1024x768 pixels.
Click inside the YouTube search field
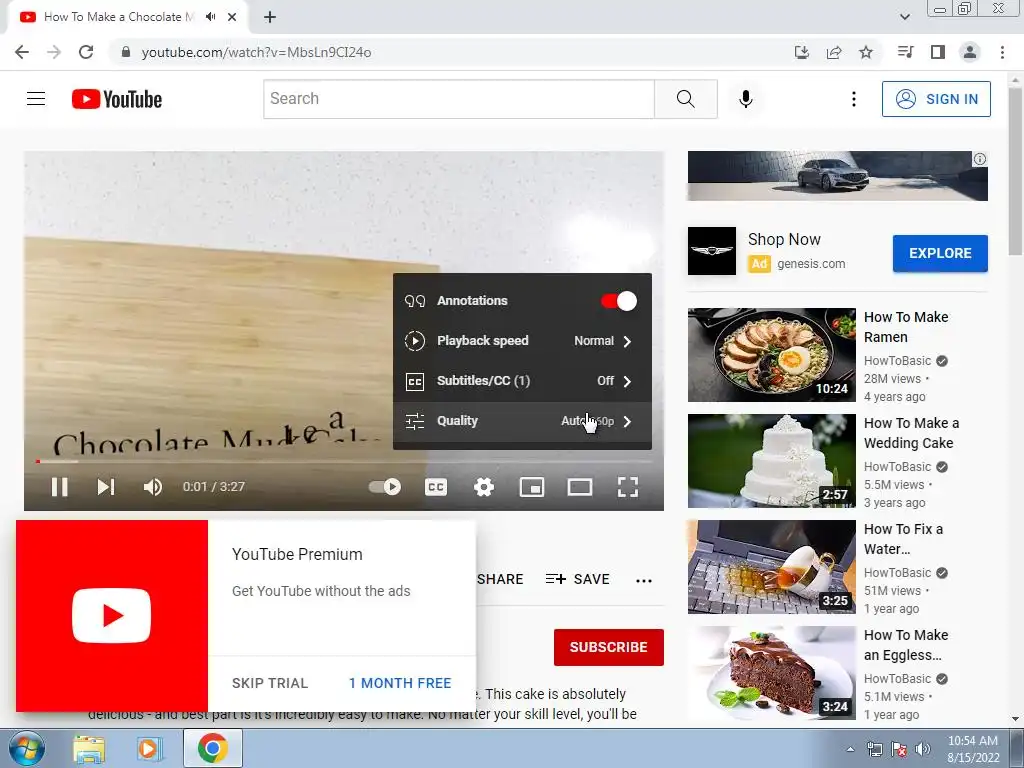(x=459, y=99)
